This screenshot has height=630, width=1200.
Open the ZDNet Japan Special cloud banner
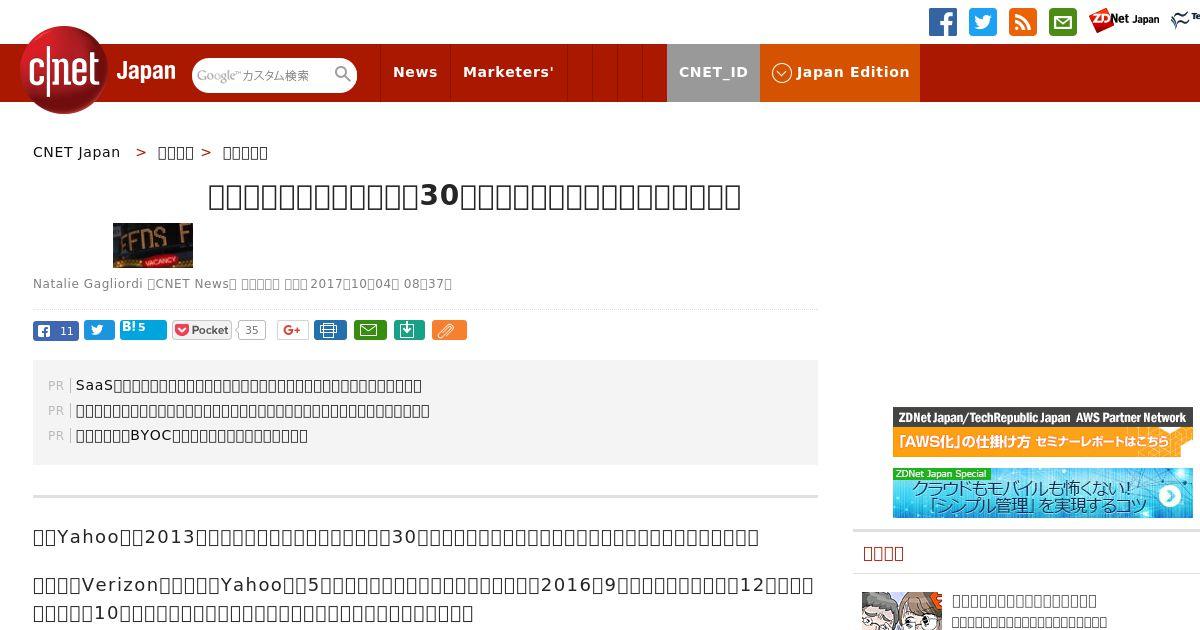[x=1043, y=493]
